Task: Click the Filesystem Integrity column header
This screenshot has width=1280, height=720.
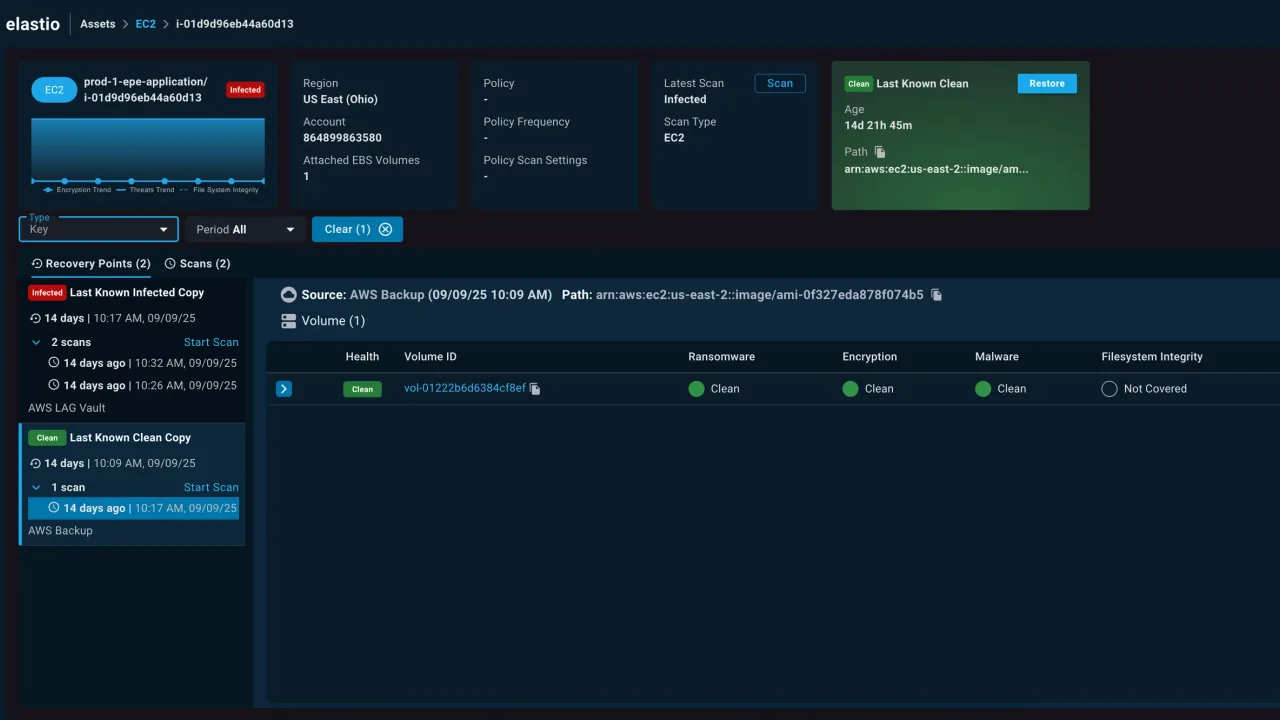Action: tap(1152, 357)
